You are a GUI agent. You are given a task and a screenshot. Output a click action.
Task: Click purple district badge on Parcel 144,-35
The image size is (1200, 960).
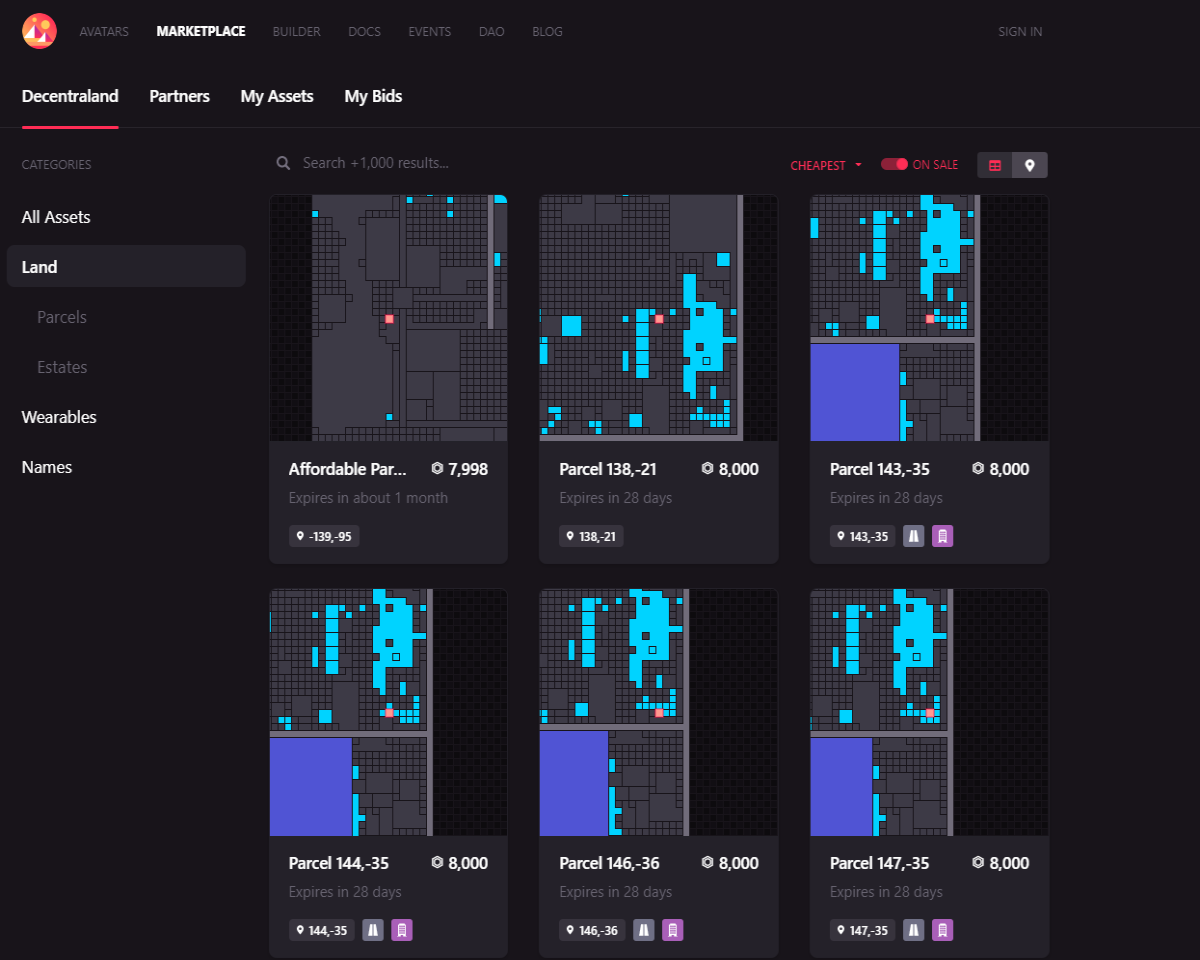[x=402, y=930]
